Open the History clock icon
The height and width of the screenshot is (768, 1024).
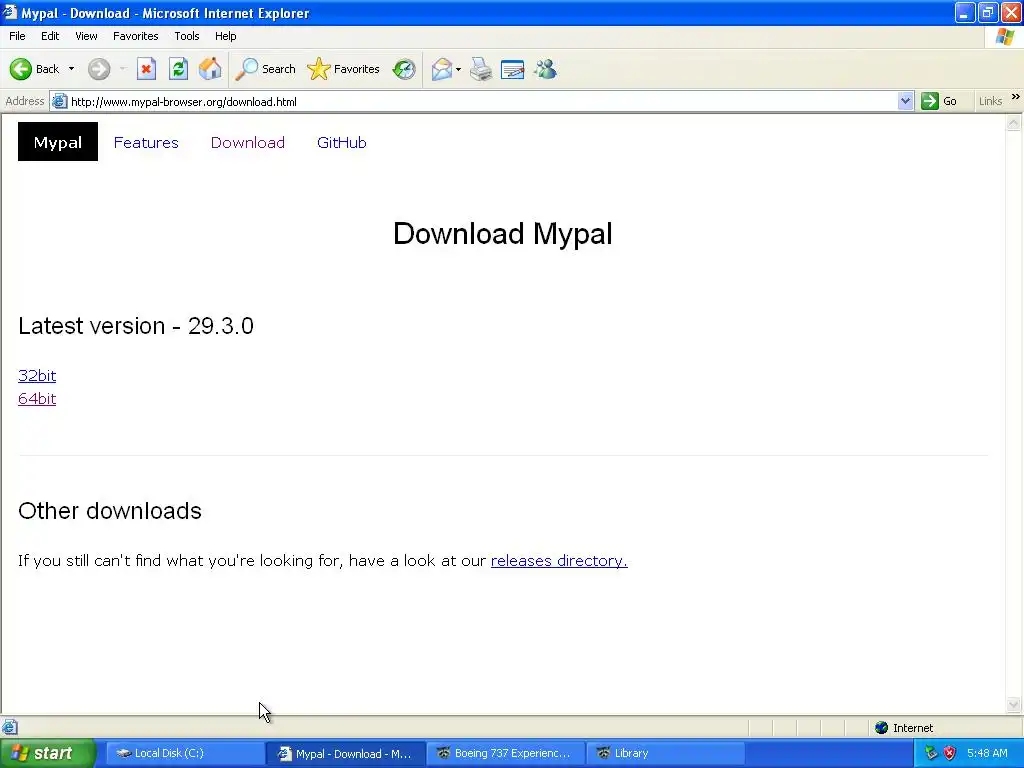click(404, 69)
